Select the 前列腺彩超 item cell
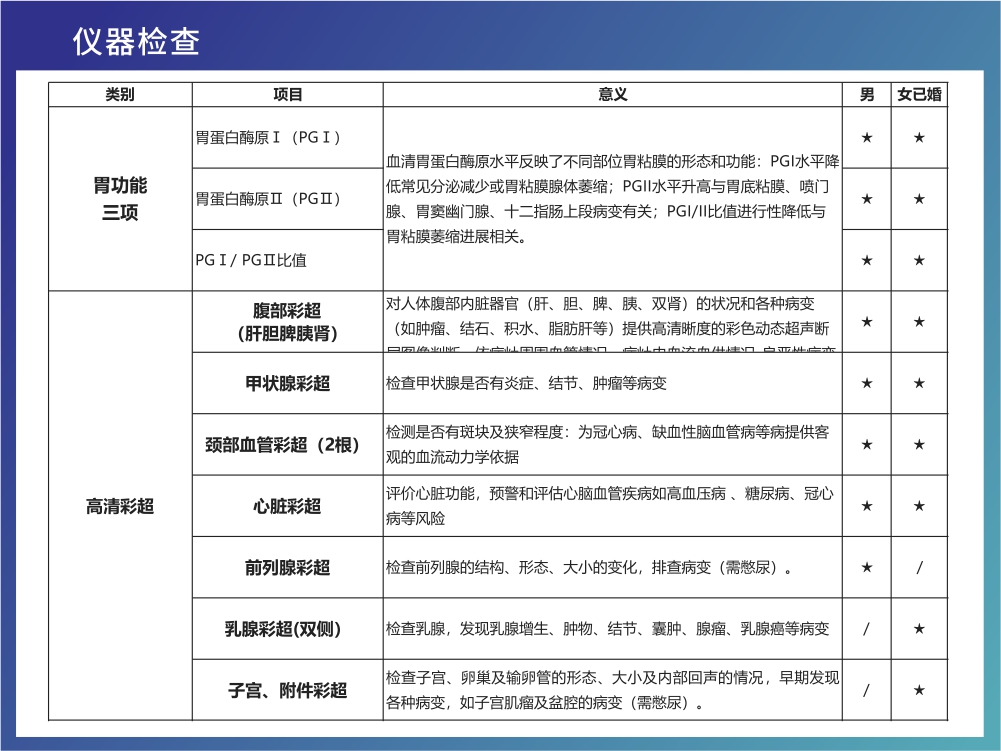Image resolution: width=1001 pixels, height=751 pixels. 287,567
